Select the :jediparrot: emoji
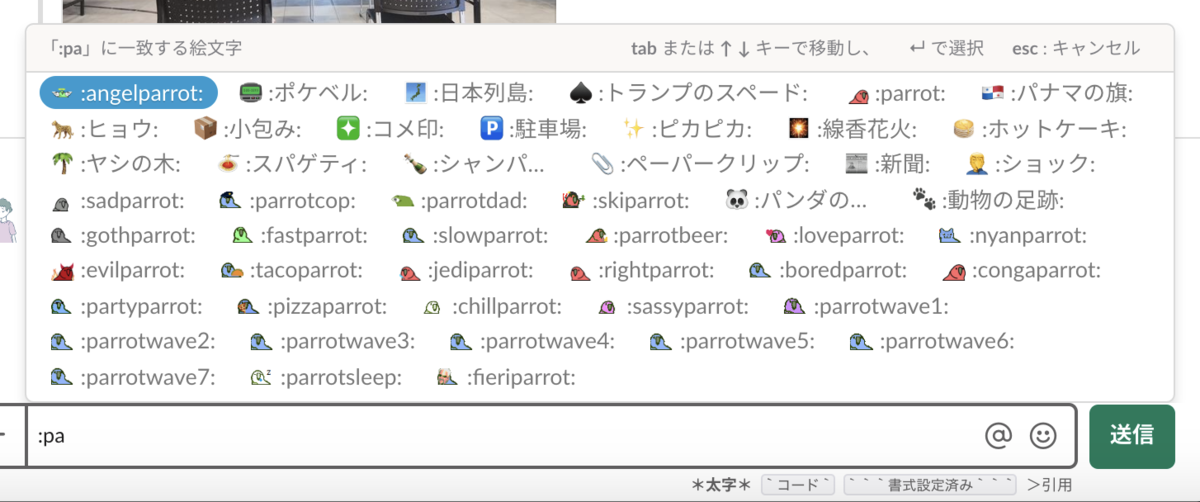The image size is (1200, 502). coord(465,270)
